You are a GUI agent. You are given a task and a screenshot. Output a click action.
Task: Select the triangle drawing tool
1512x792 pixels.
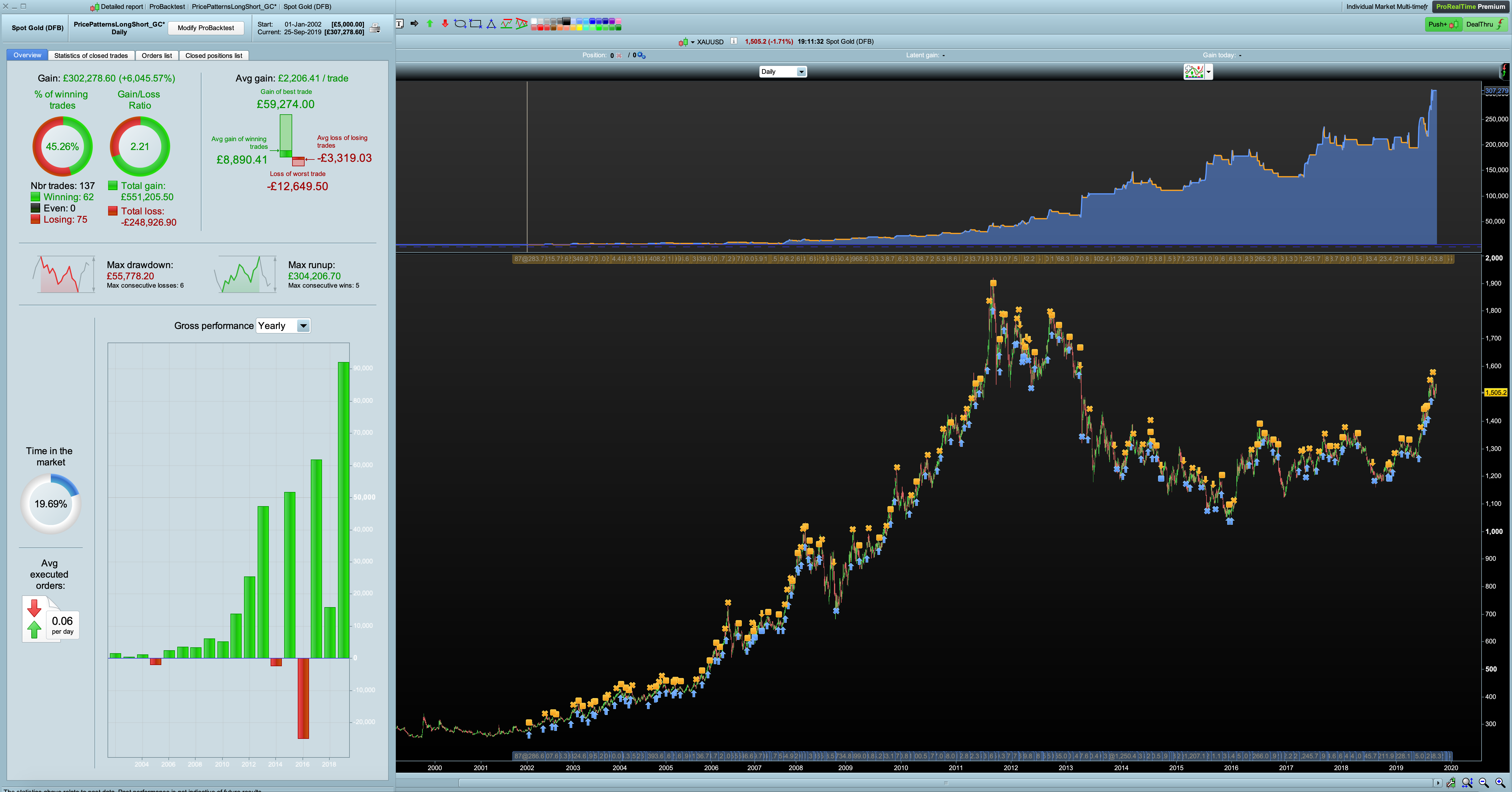click(x=491, y=23)
